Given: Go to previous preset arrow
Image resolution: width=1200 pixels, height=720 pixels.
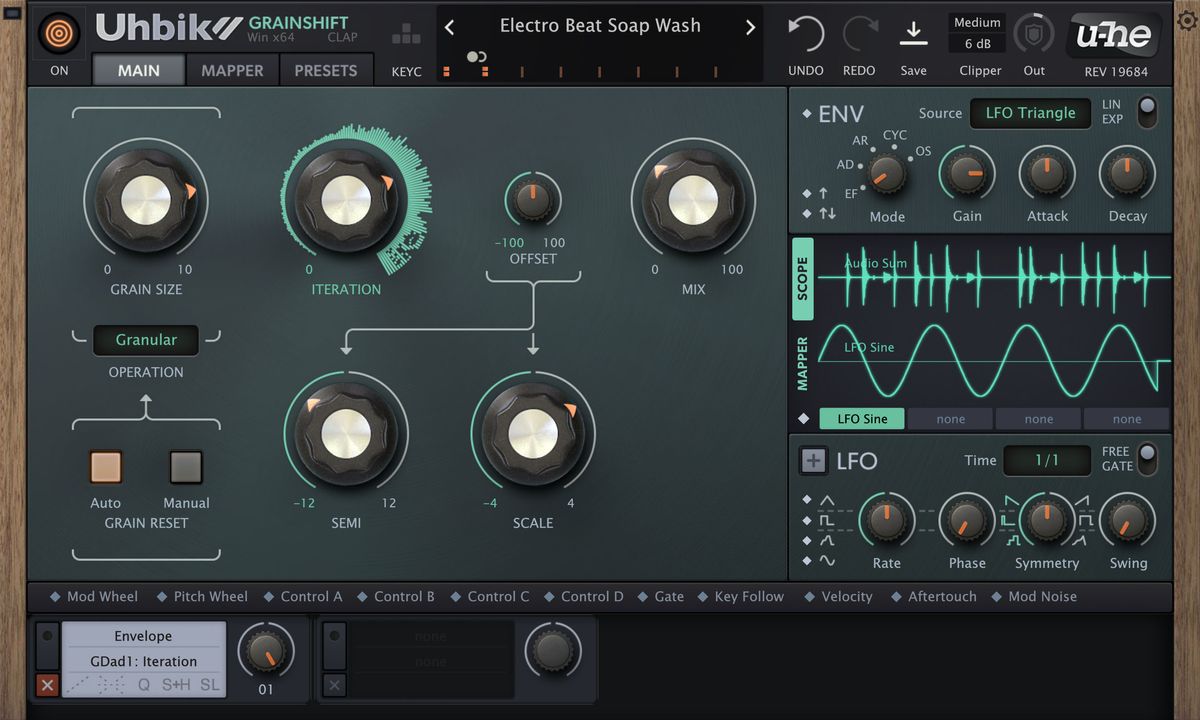Looking at the screenshot, I should tap(449, 27).
